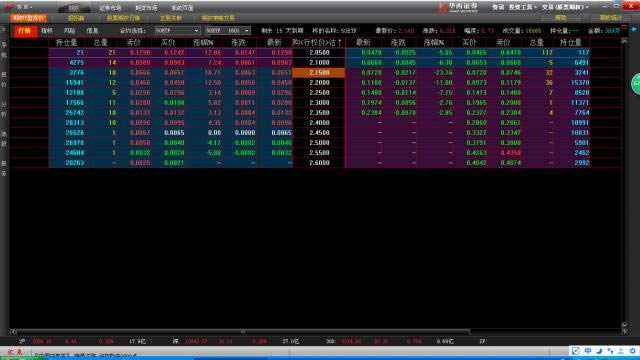
Task: Switch to the 行情 tab
Action: 24,31
